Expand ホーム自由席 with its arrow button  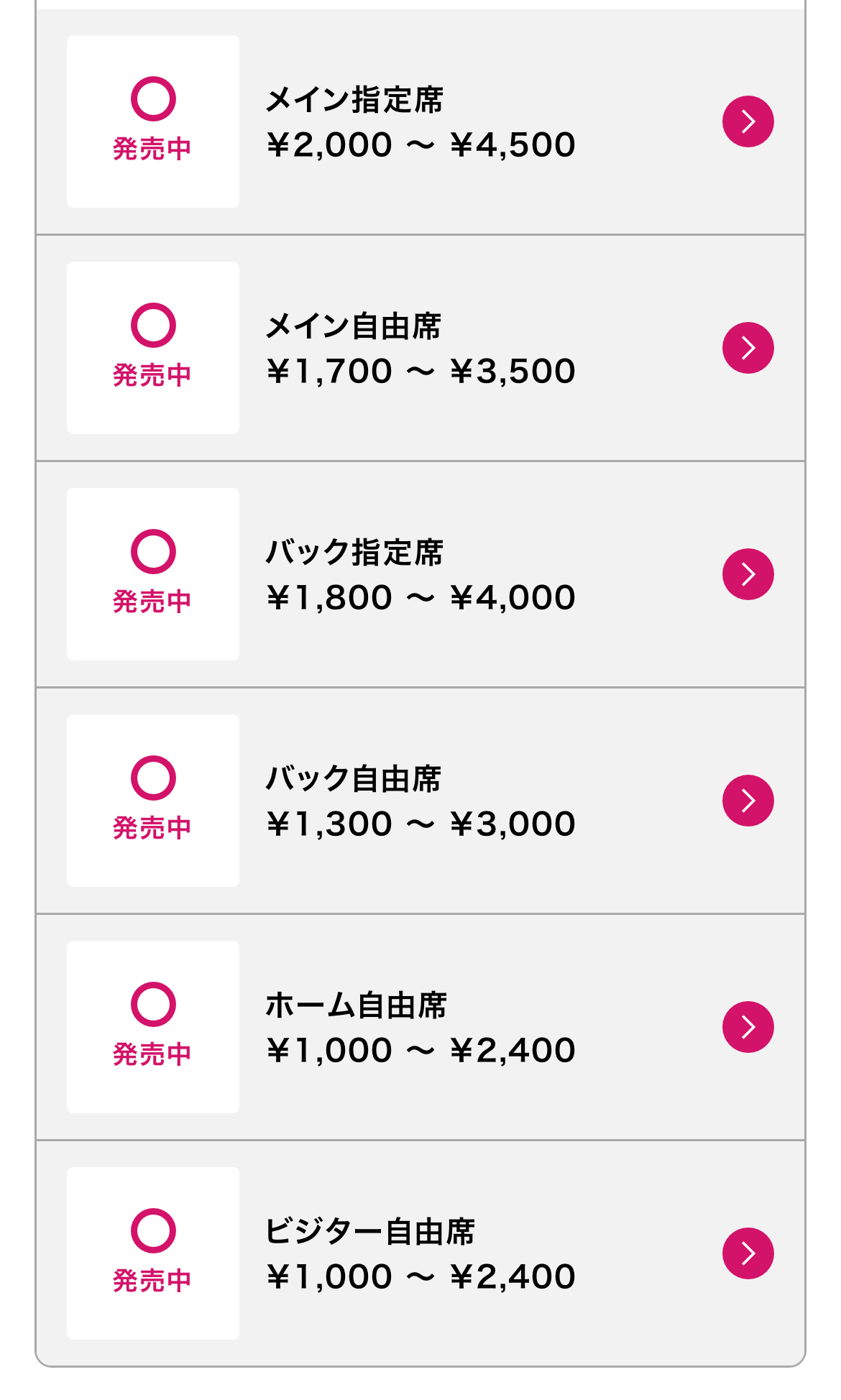748,1027
